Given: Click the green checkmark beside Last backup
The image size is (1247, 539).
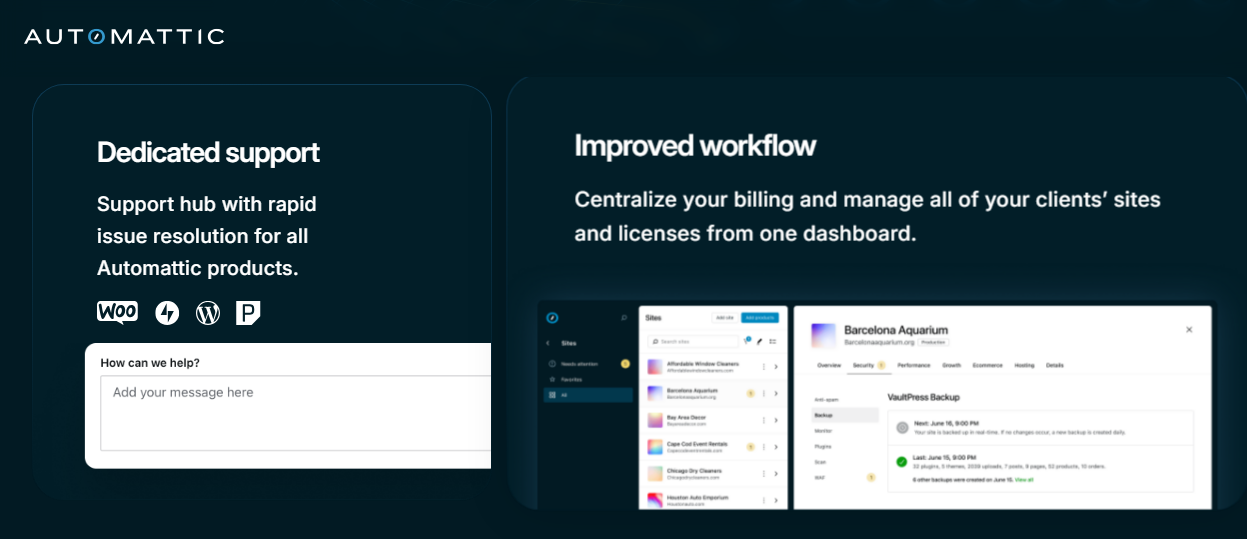Looking at the screenshot, I should [902, 462].
